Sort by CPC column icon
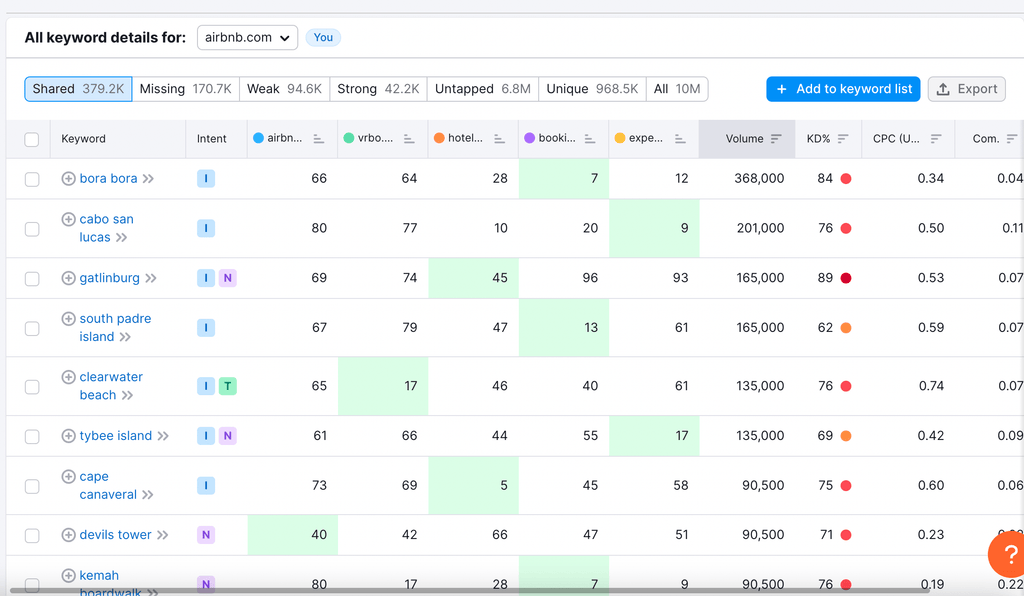This screenshot has width=1024, height=596. [936, 138]
